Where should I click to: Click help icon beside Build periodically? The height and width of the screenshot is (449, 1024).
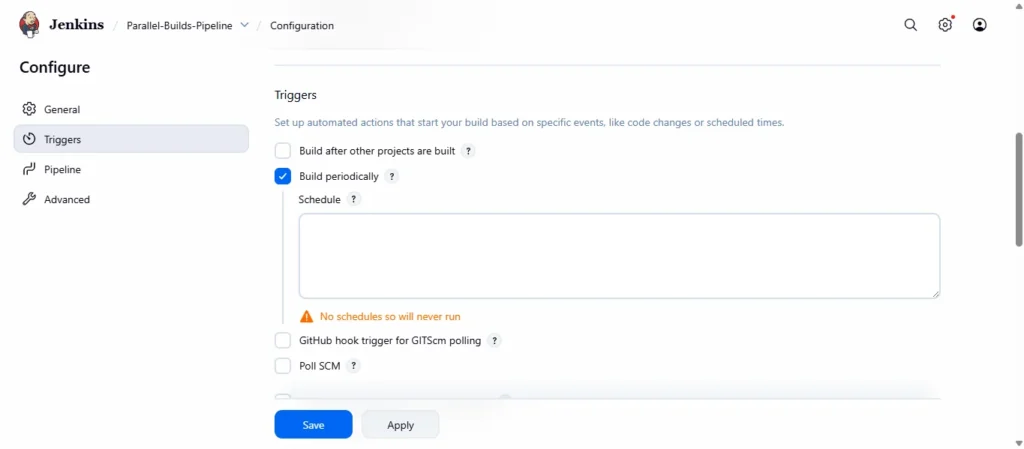pos(392,177)
